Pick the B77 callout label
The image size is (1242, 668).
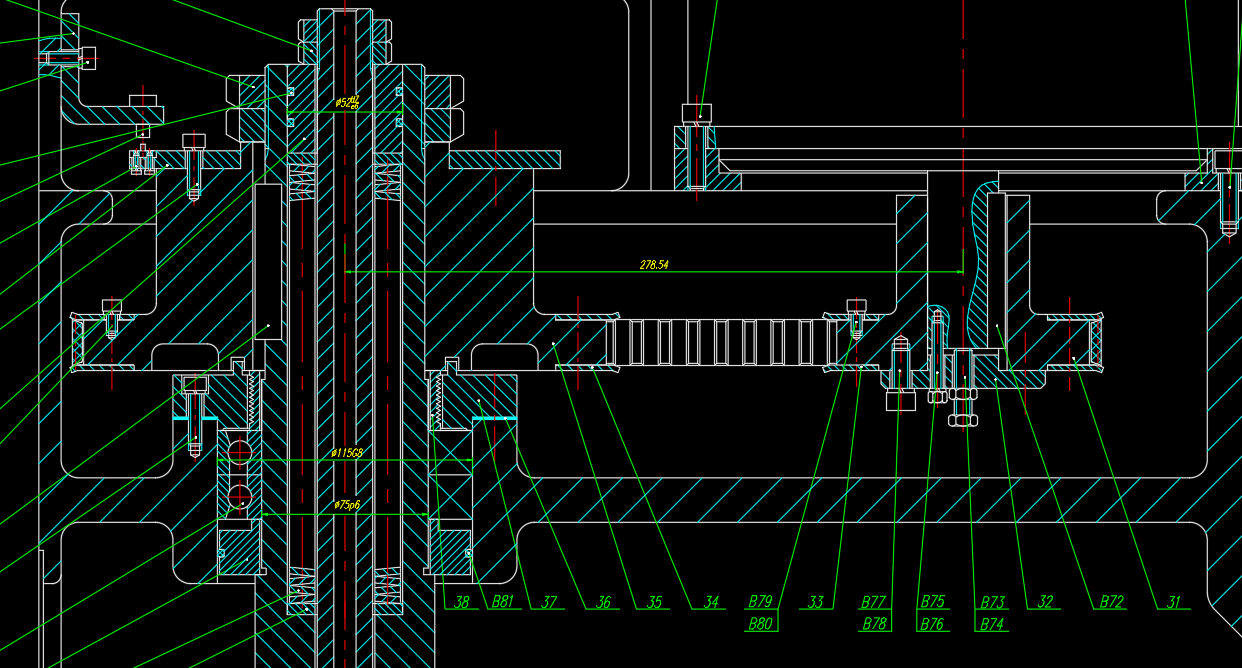tap(873, 602)
